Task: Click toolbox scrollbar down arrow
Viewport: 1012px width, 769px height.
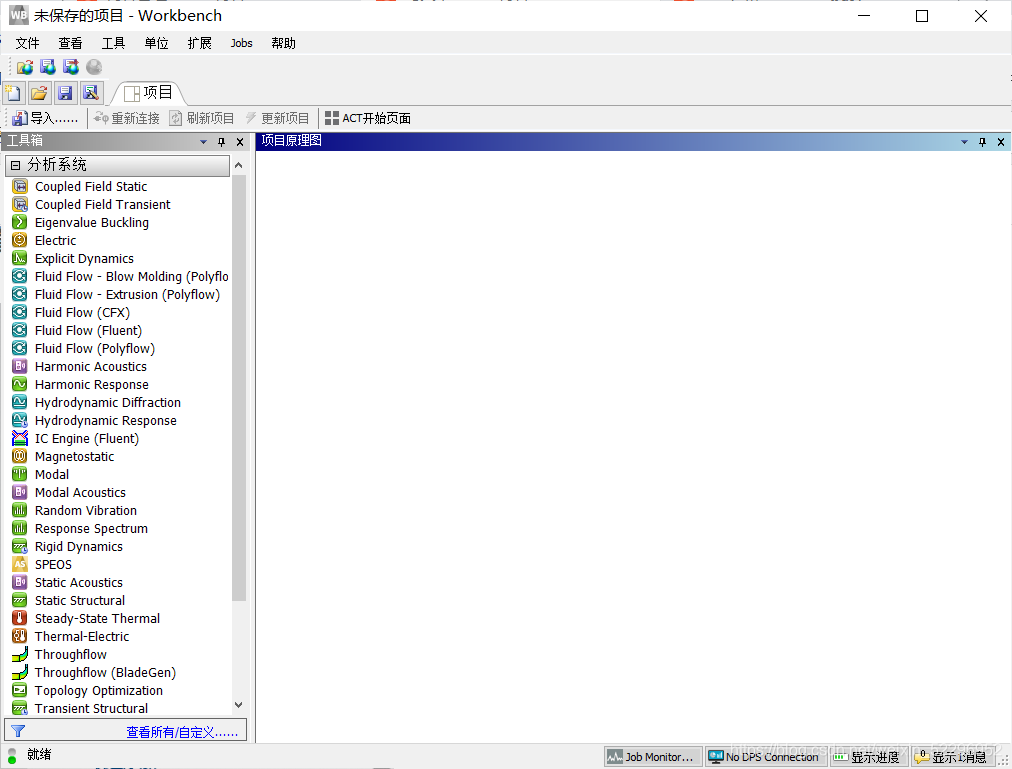Action: click(239, 705)
